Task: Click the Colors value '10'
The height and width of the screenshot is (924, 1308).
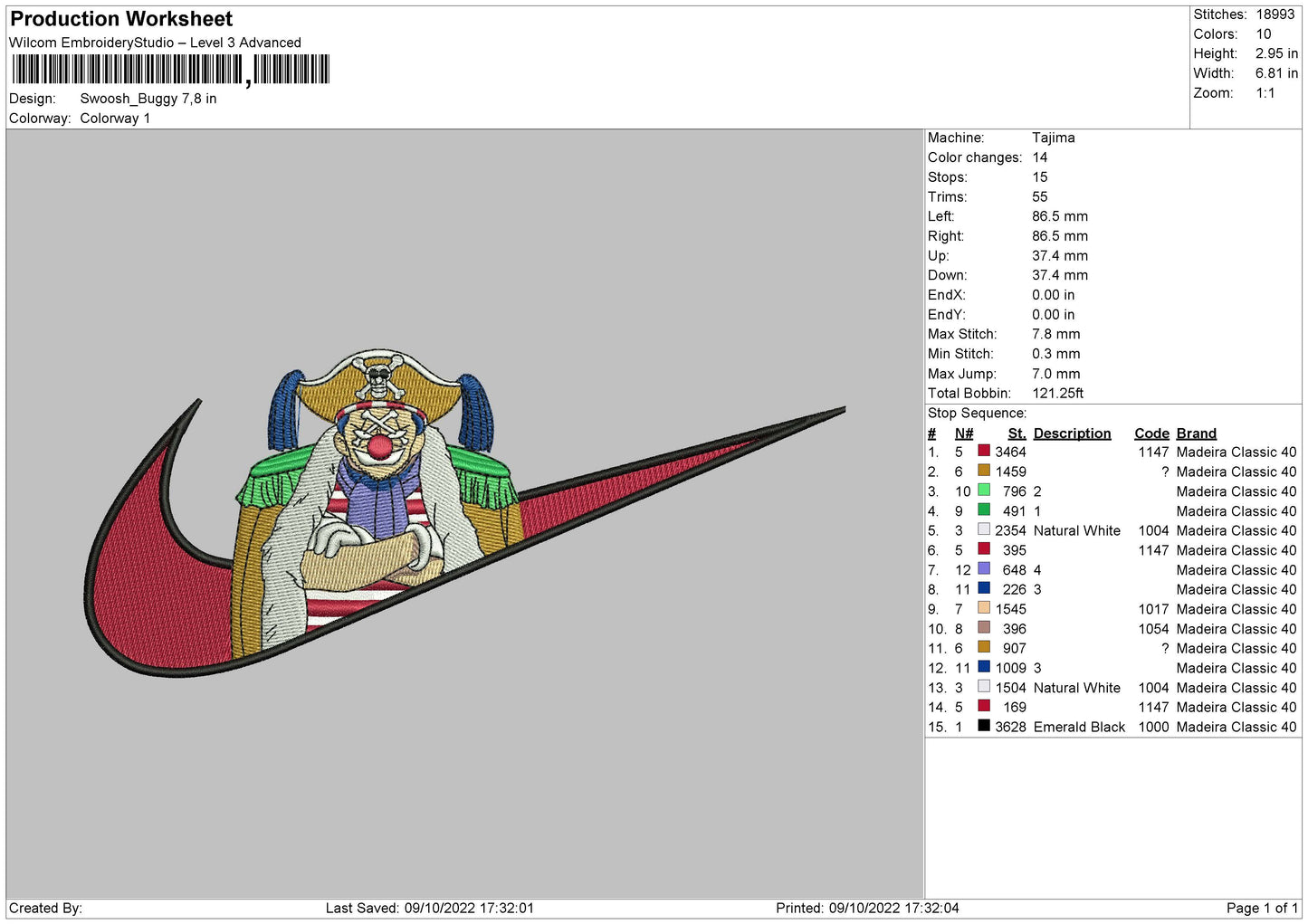Action: tap(1264, 34)
